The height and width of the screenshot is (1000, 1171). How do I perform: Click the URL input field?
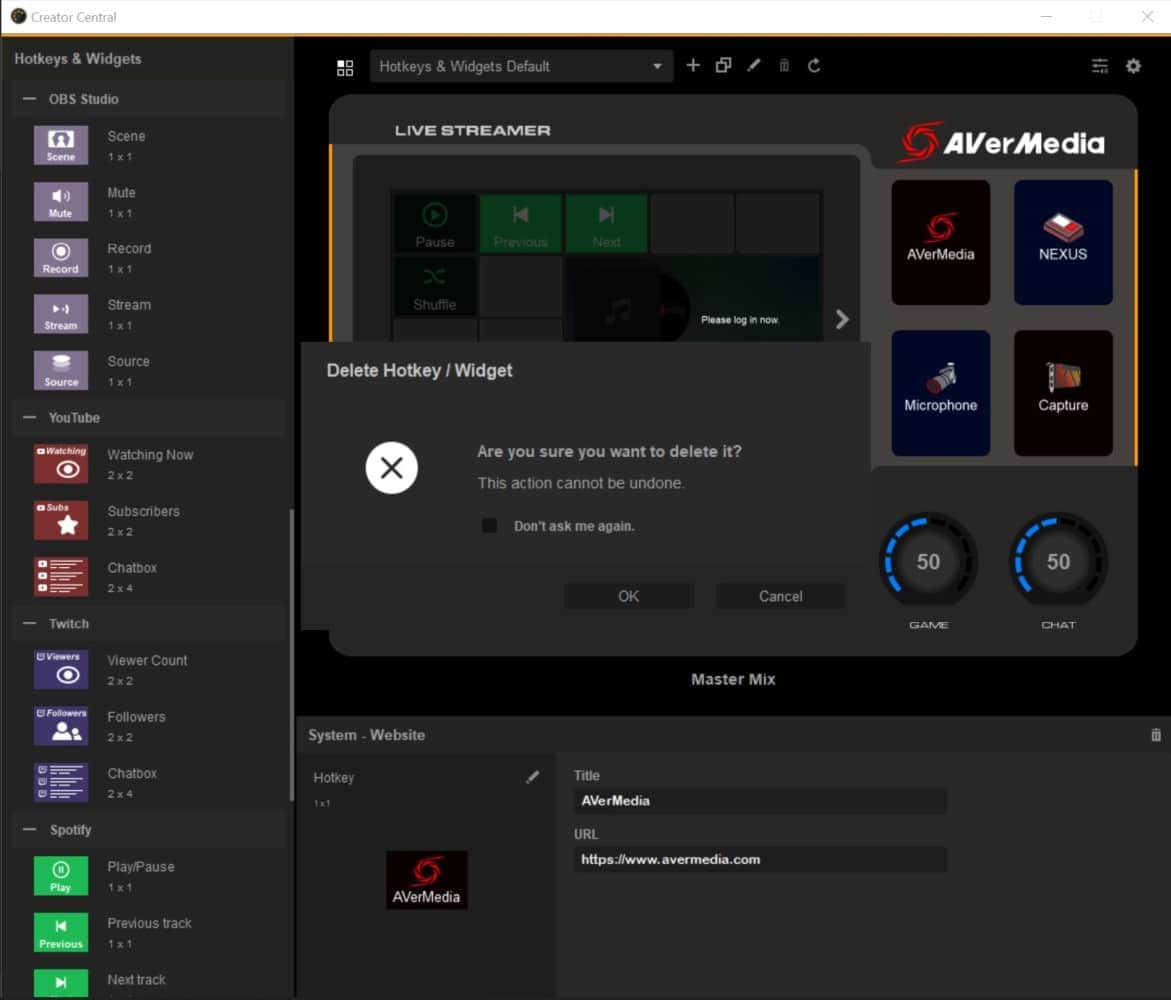[759, 859]
